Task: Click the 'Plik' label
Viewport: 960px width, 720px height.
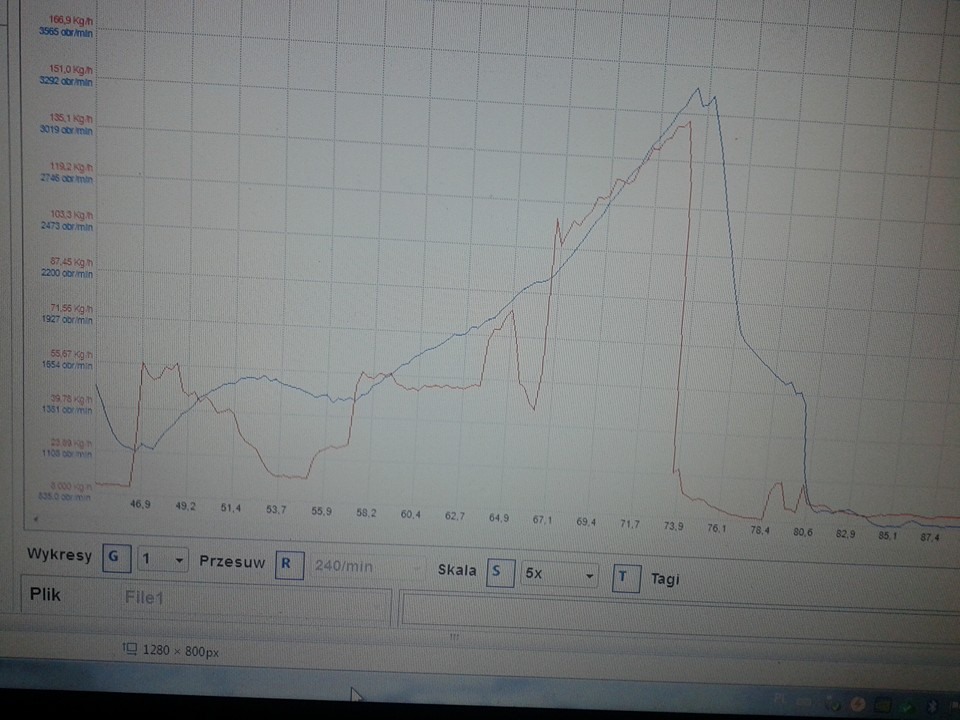Action: 45,594
